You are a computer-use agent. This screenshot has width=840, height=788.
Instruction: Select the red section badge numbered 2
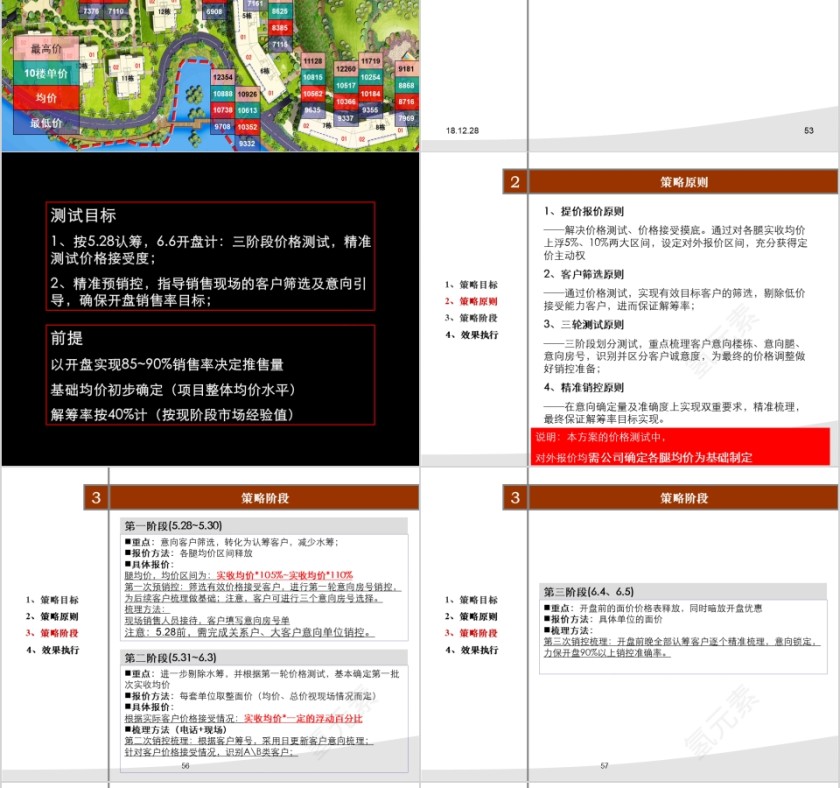(513, 181)
